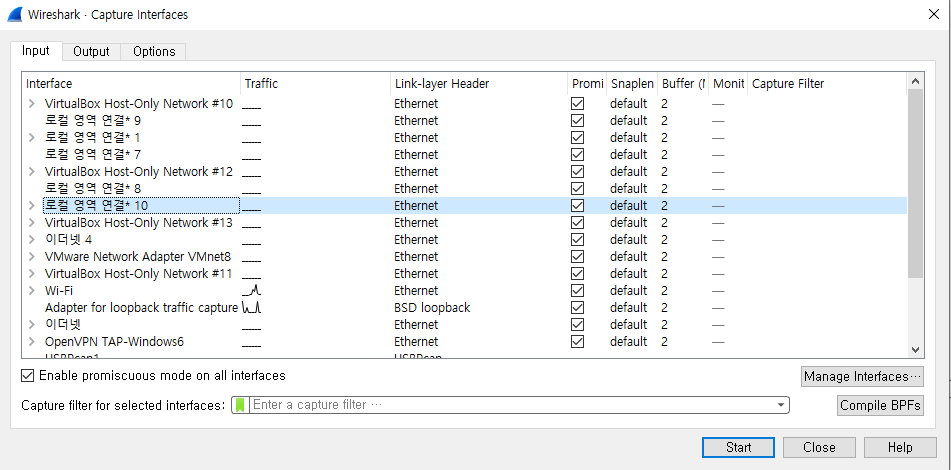Viewport: 951px width, 470px height.
Task: Sort by the Interface column header
Action: pyautogui.click(x=131, y=84)
